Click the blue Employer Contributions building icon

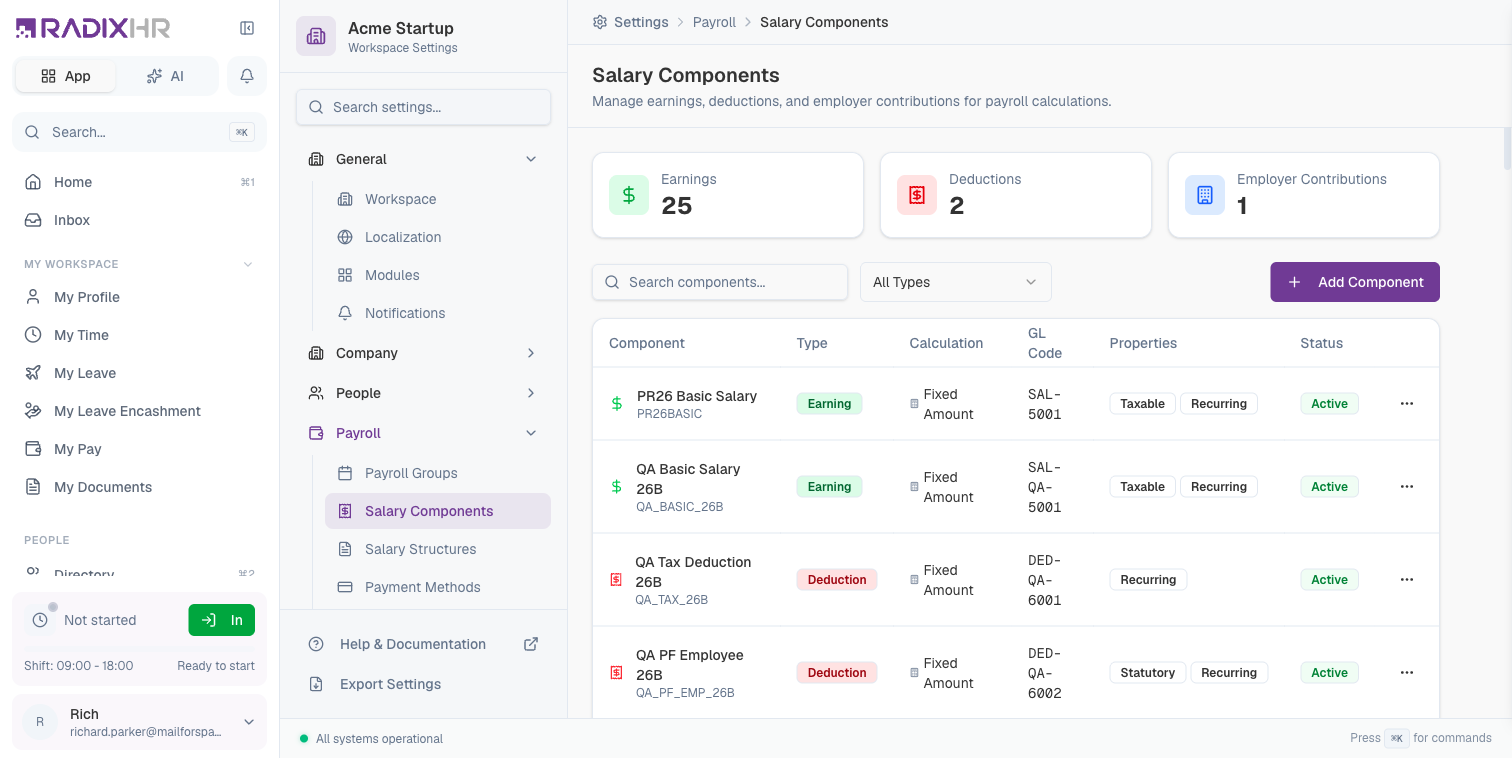pyautogui.click(x=1205, y=195)
